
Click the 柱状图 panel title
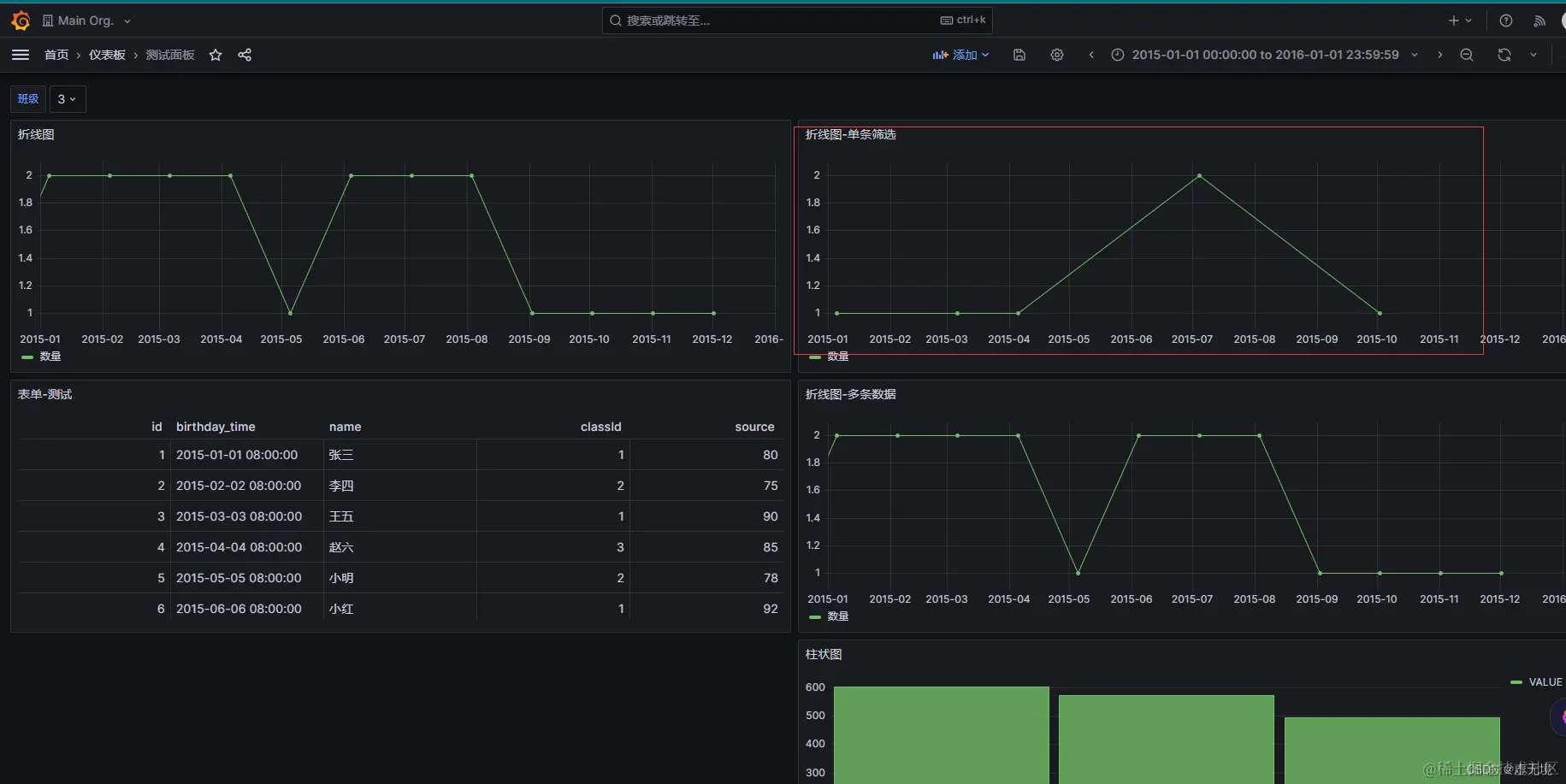pyautogui.click(x=824, y=654)
